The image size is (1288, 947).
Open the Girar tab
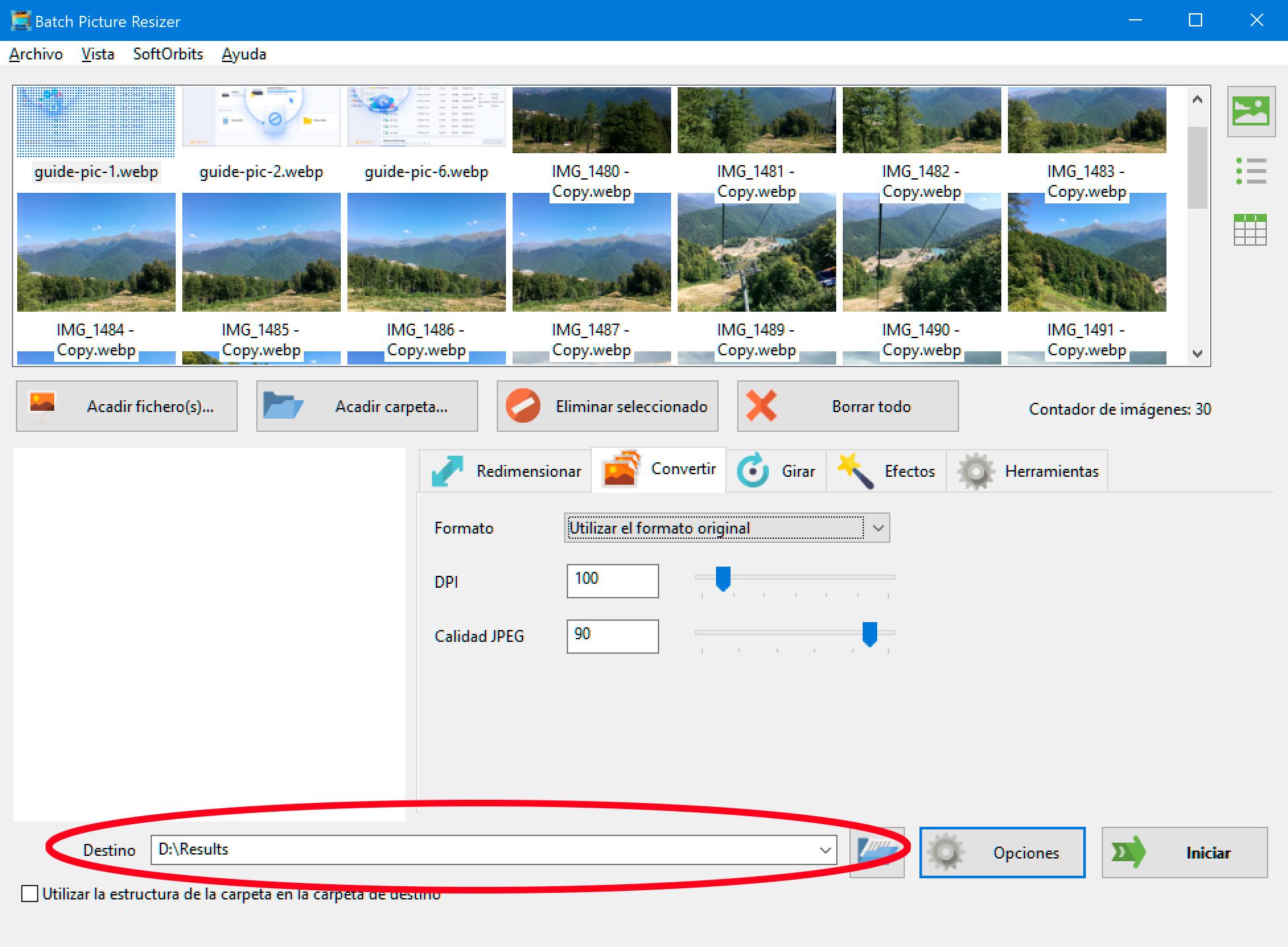pyautogui.click(x=776, y=471)
